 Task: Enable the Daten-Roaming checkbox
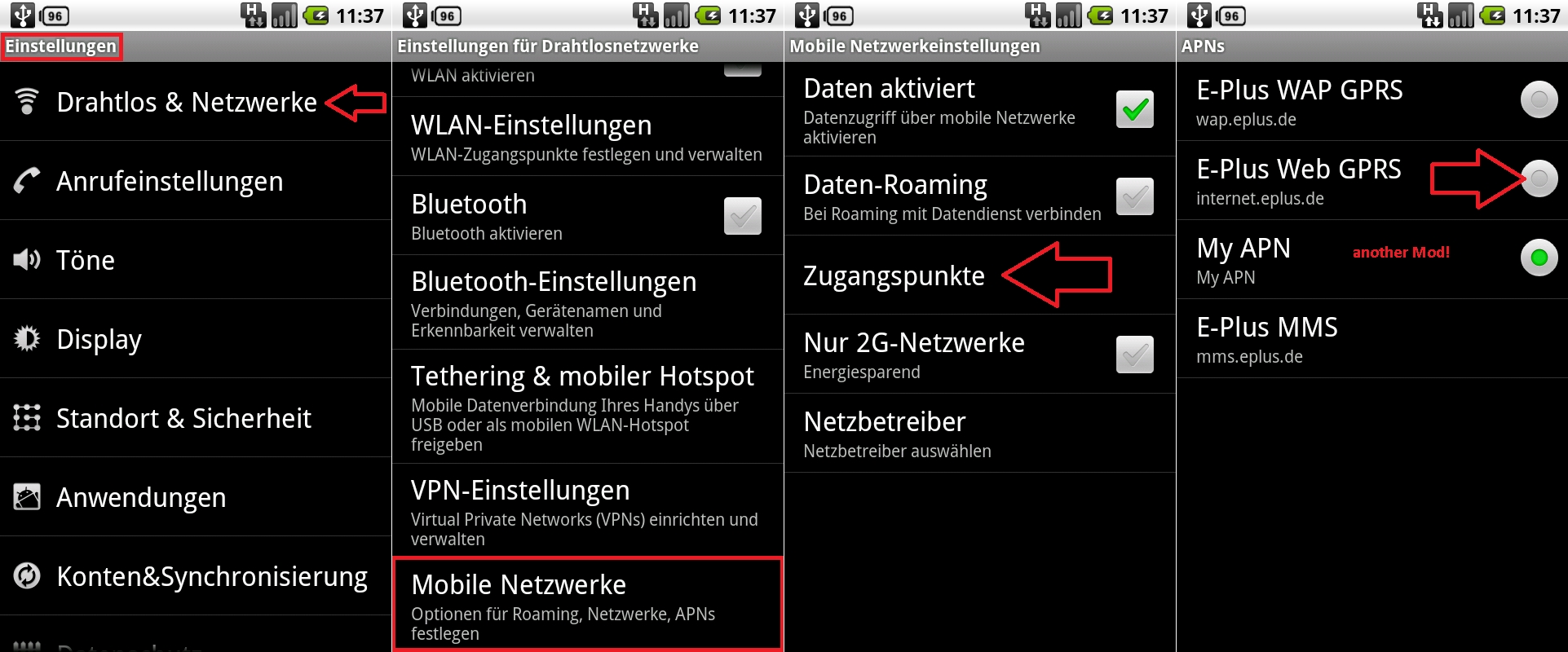(1135, 196)
